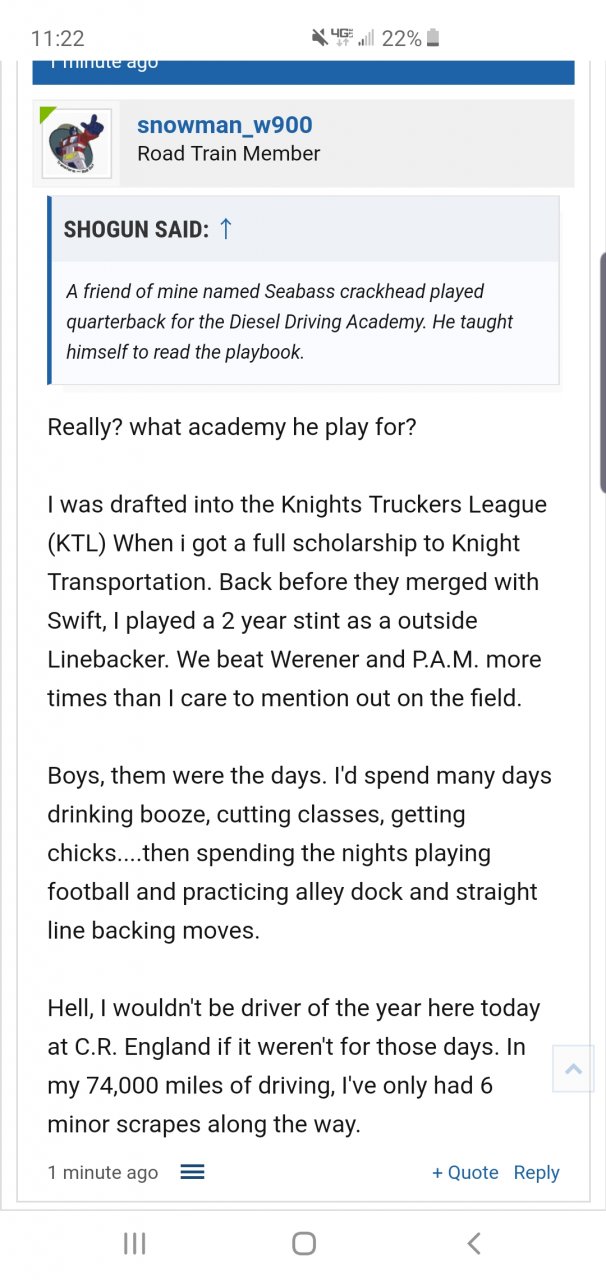Click the "+ Quote" toggle
606x1280 pixels.
tap(465, 1172)
